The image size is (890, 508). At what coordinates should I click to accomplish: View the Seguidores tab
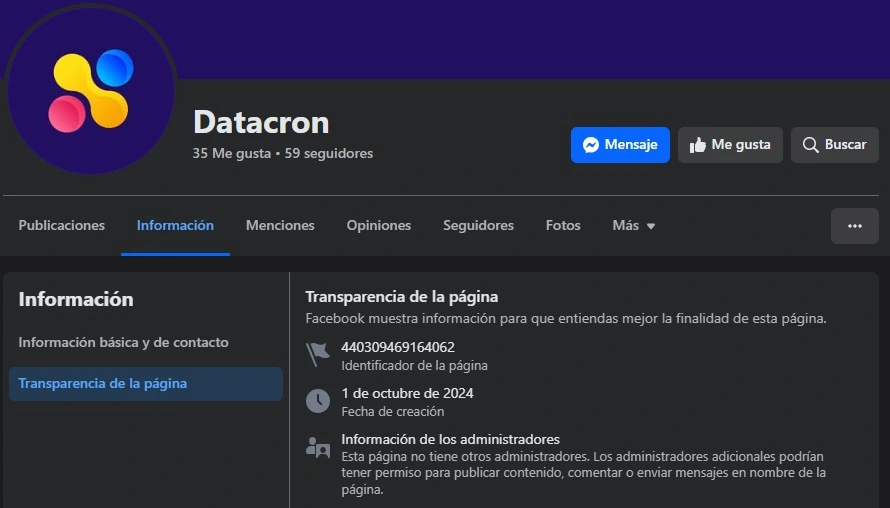[478, 225]
